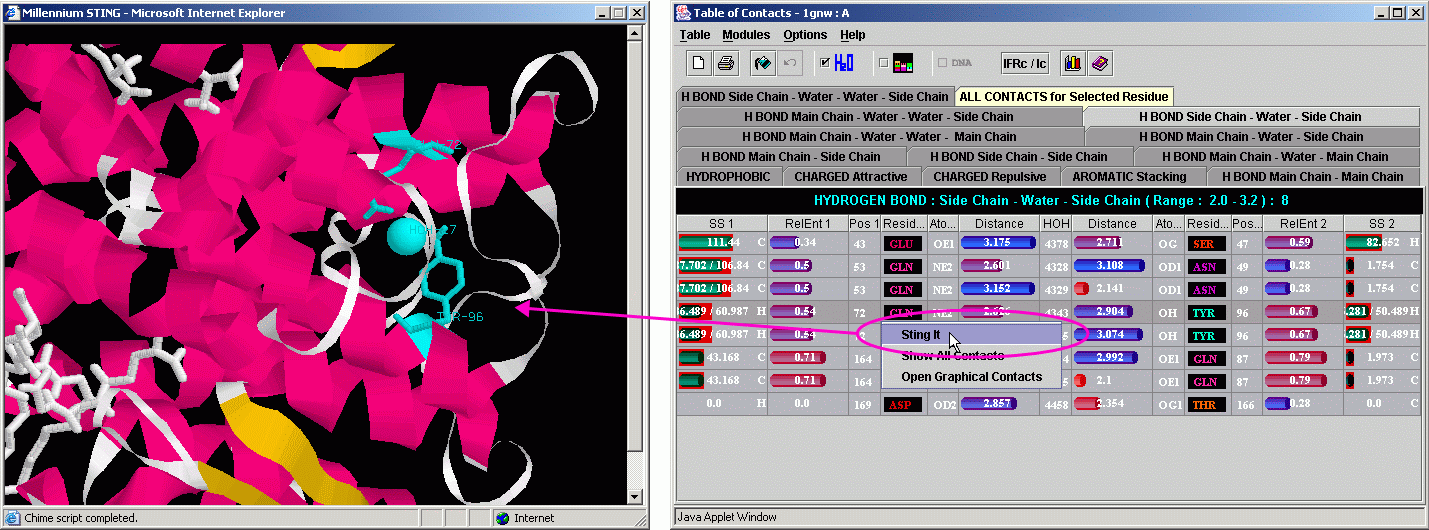Click the new blank table icon
Screen dimensions: 1429x530
pos(699,63)
